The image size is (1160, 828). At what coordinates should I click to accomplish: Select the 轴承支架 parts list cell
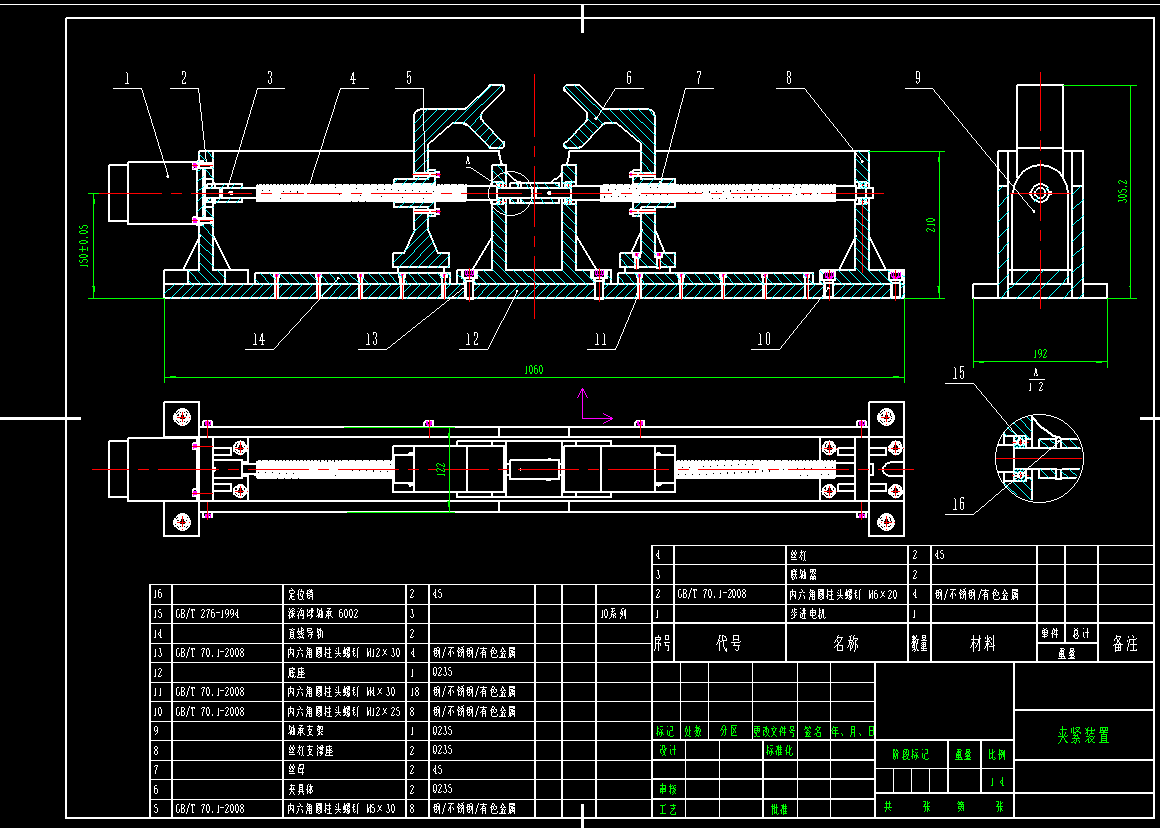tap(345, 730)
